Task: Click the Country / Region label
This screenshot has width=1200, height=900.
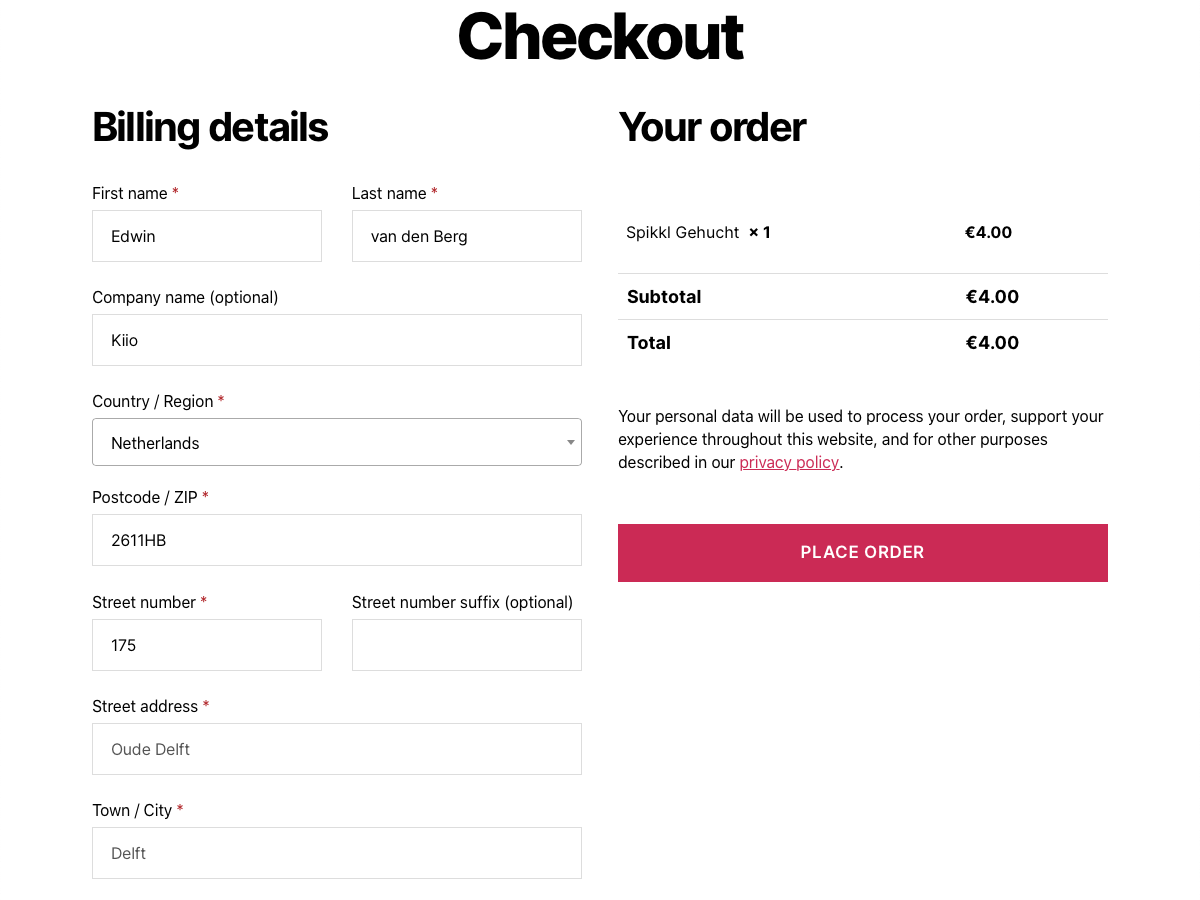Action: pyautogui.click(x=152, y=401)
